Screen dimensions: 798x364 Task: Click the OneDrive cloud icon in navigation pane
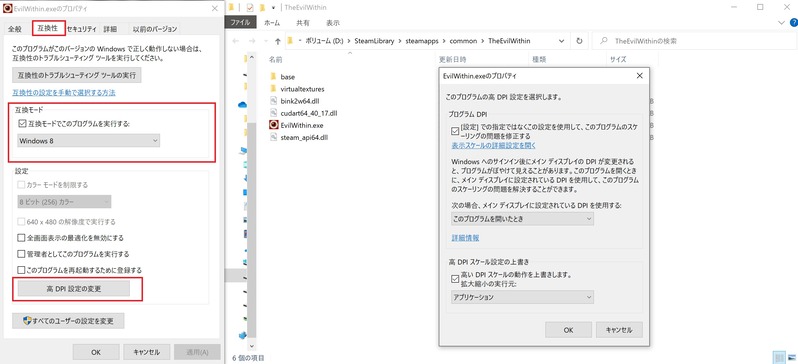tap(242, 104)
